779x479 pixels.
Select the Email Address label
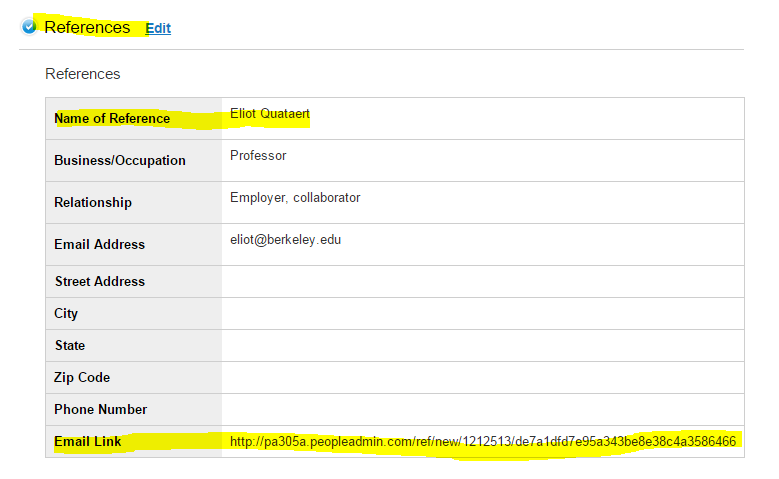(99, 244)
